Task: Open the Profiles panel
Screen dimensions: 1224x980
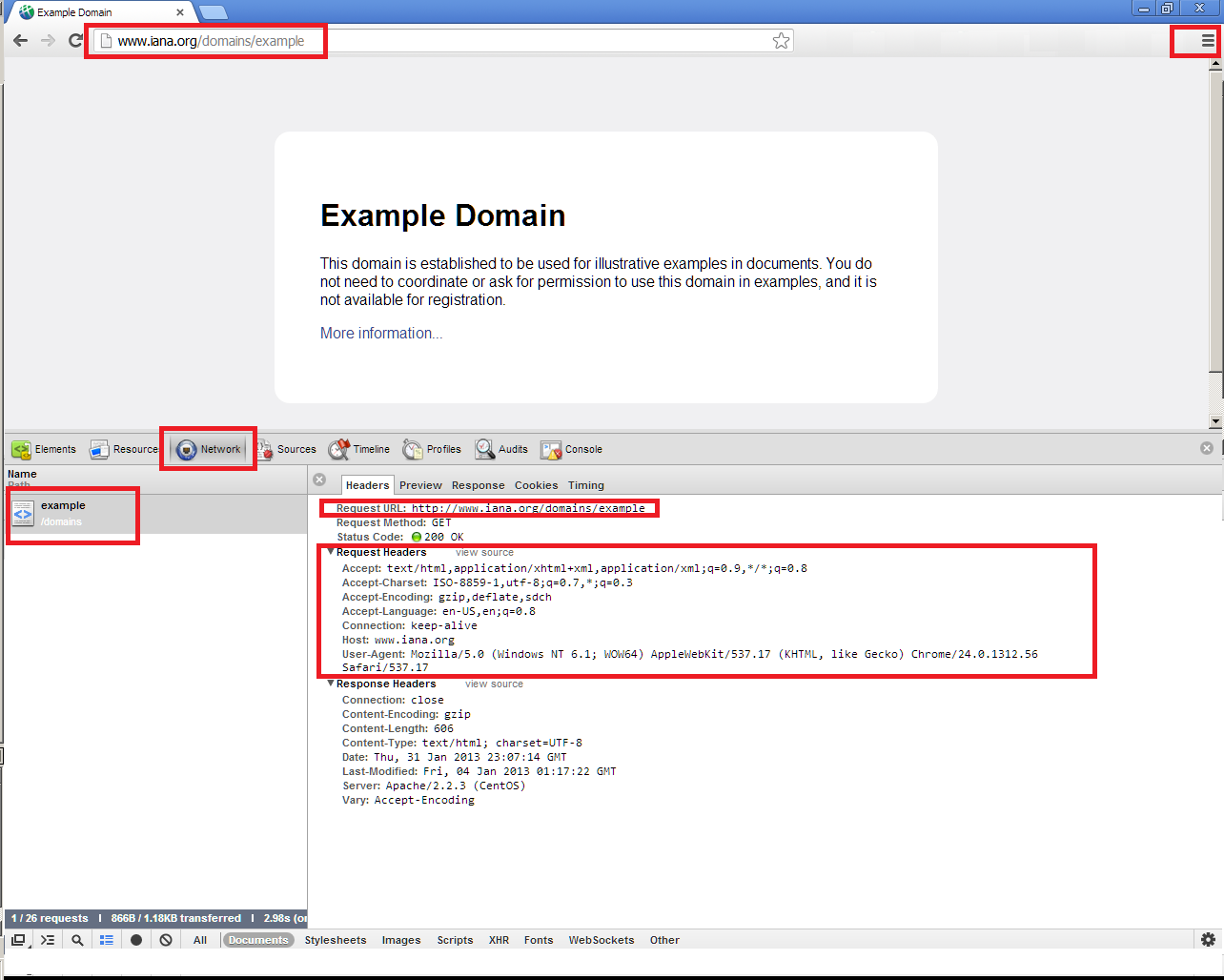Action: (x=441, y=449)
